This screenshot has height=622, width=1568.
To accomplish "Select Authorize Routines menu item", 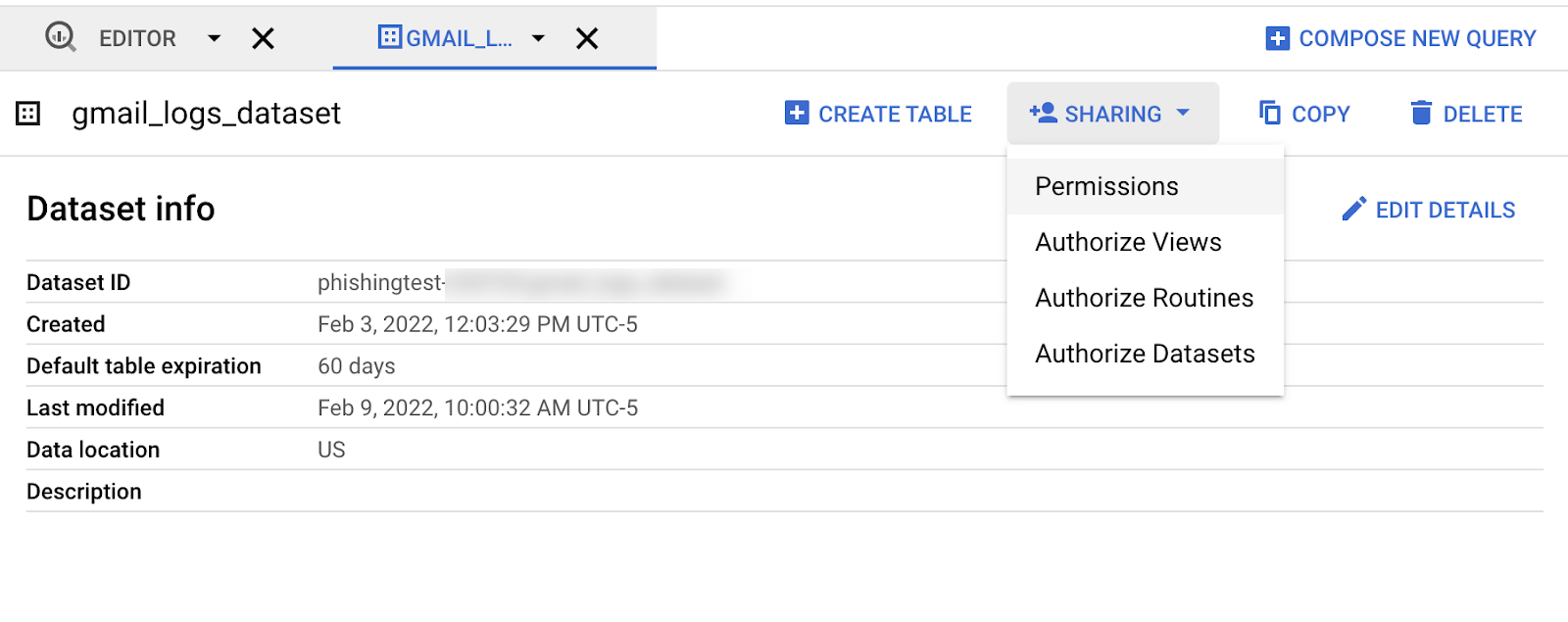I will [1146, 298].
